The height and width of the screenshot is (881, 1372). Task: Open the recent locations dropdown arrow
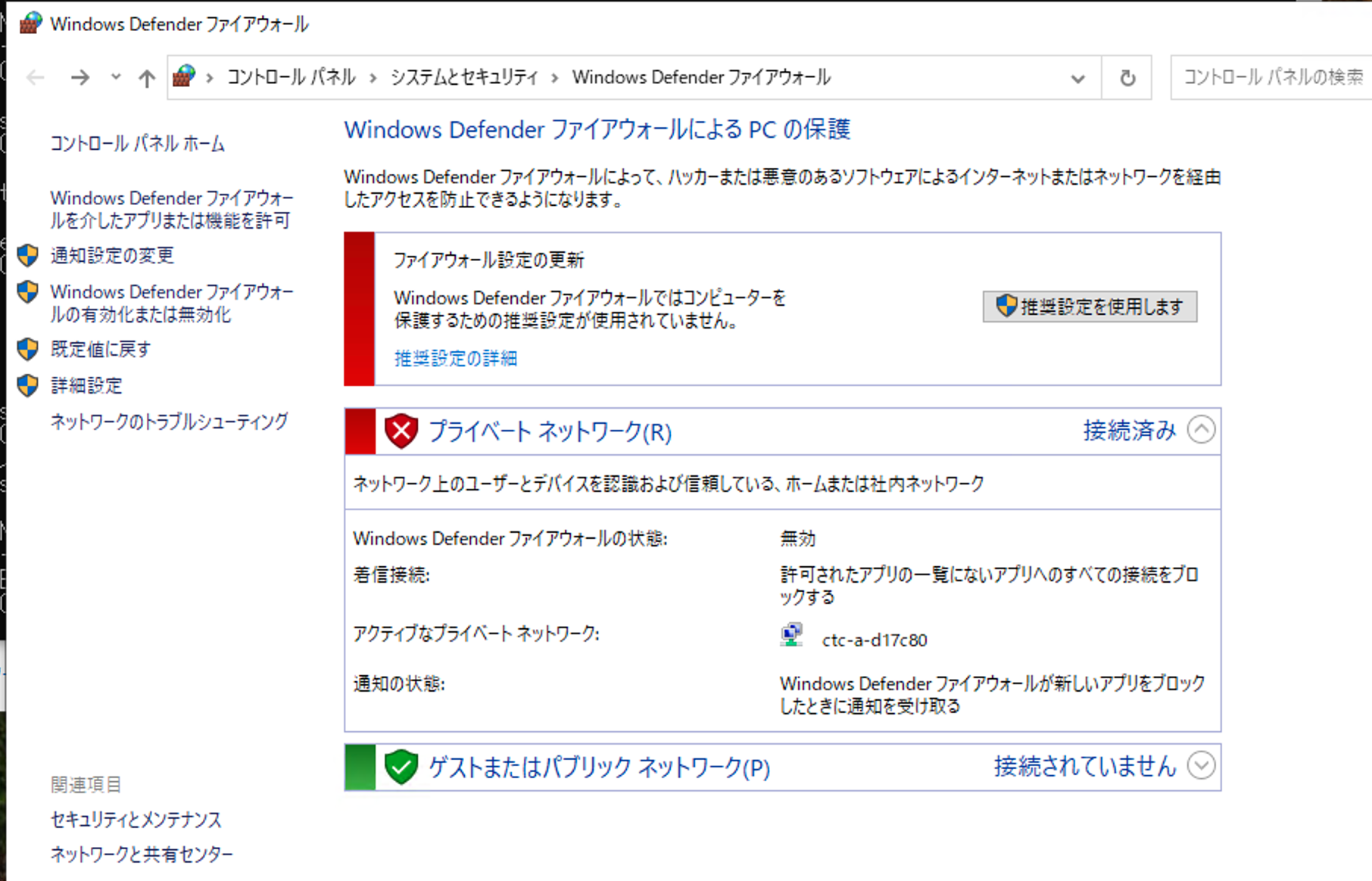116,77
